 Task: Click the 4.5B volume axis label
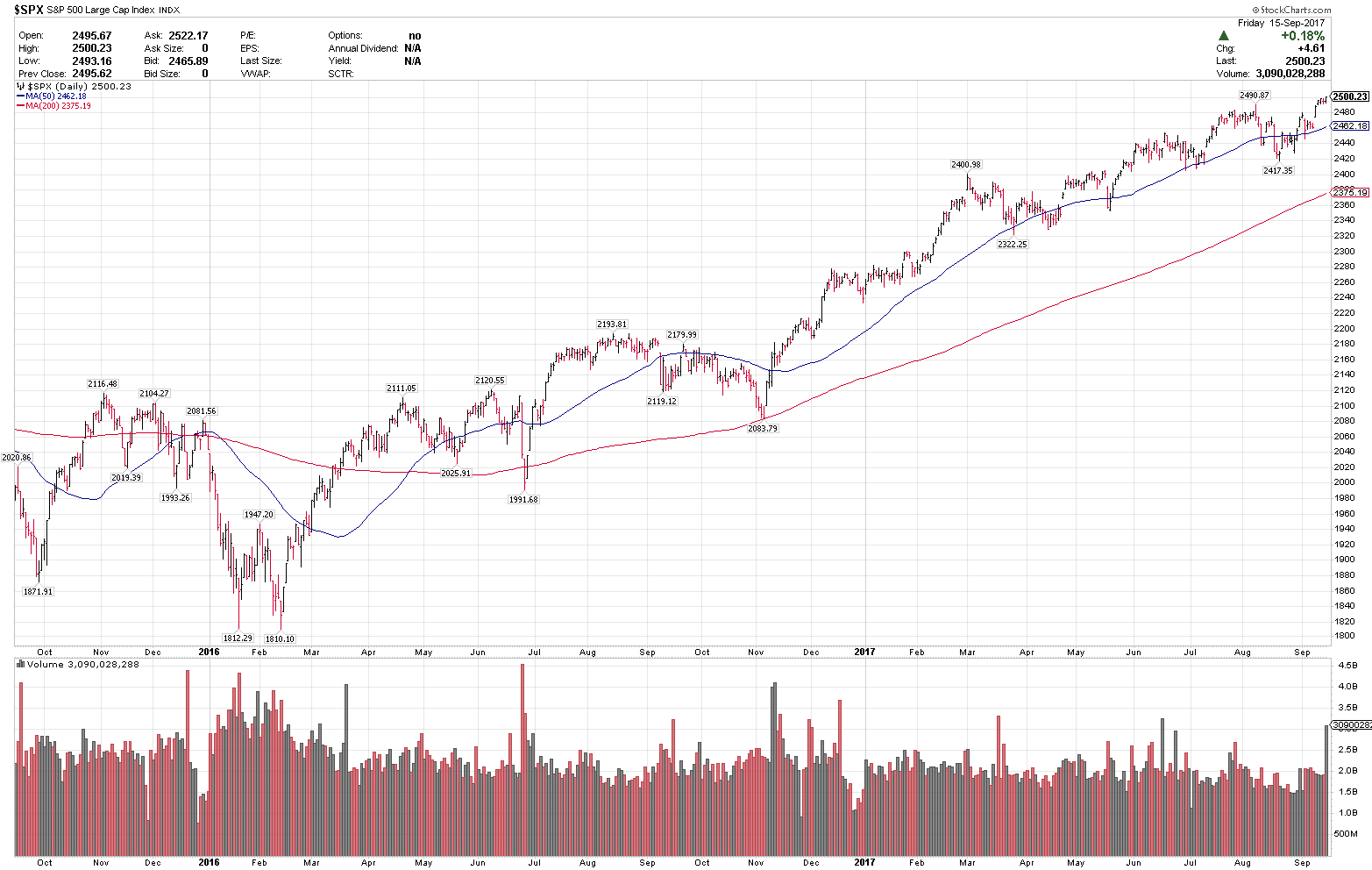click(1347, 665)
